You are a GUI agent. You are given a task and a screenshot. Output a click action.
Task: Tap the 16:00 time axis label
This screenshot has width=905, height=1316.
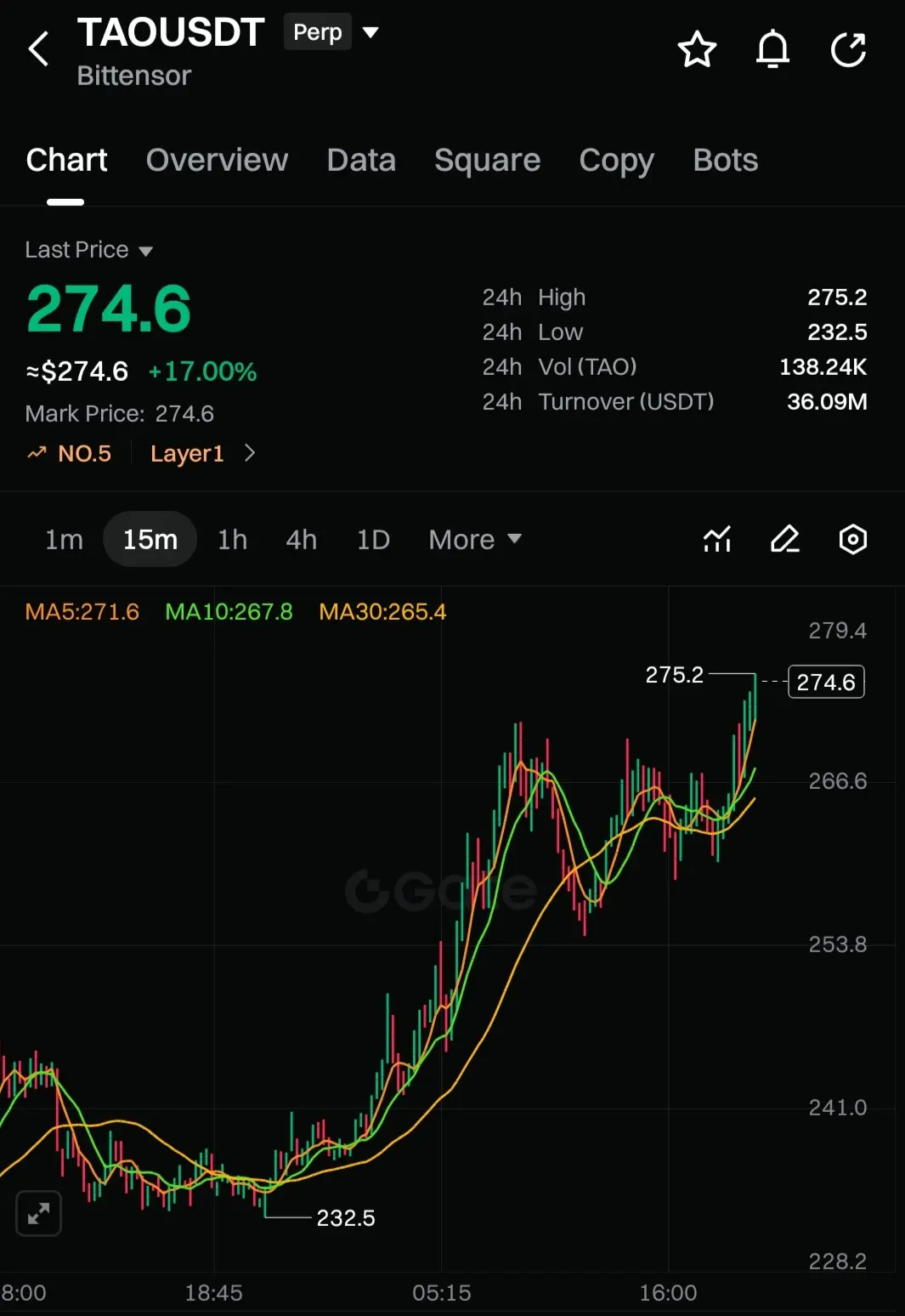click(668, 1293)
